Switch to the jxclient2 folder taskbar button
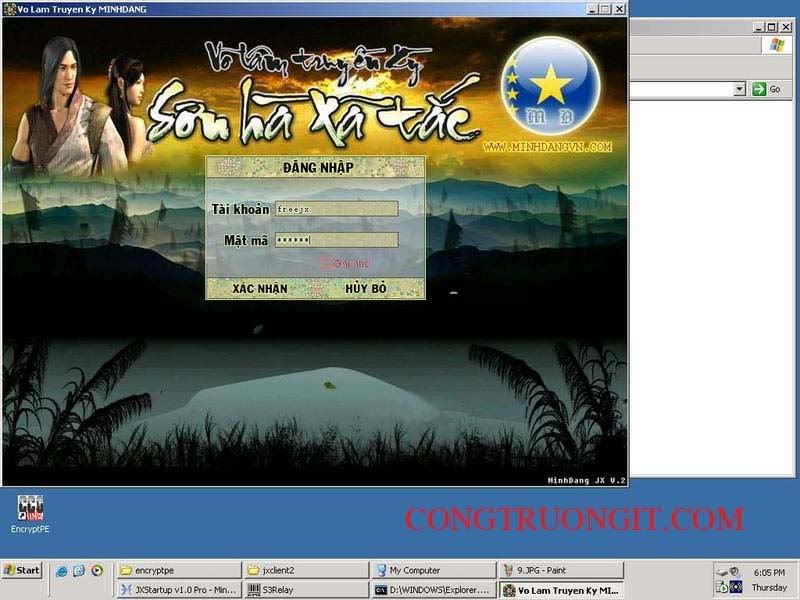Viewport: 800px width, 600px height. tap(306, 570)
